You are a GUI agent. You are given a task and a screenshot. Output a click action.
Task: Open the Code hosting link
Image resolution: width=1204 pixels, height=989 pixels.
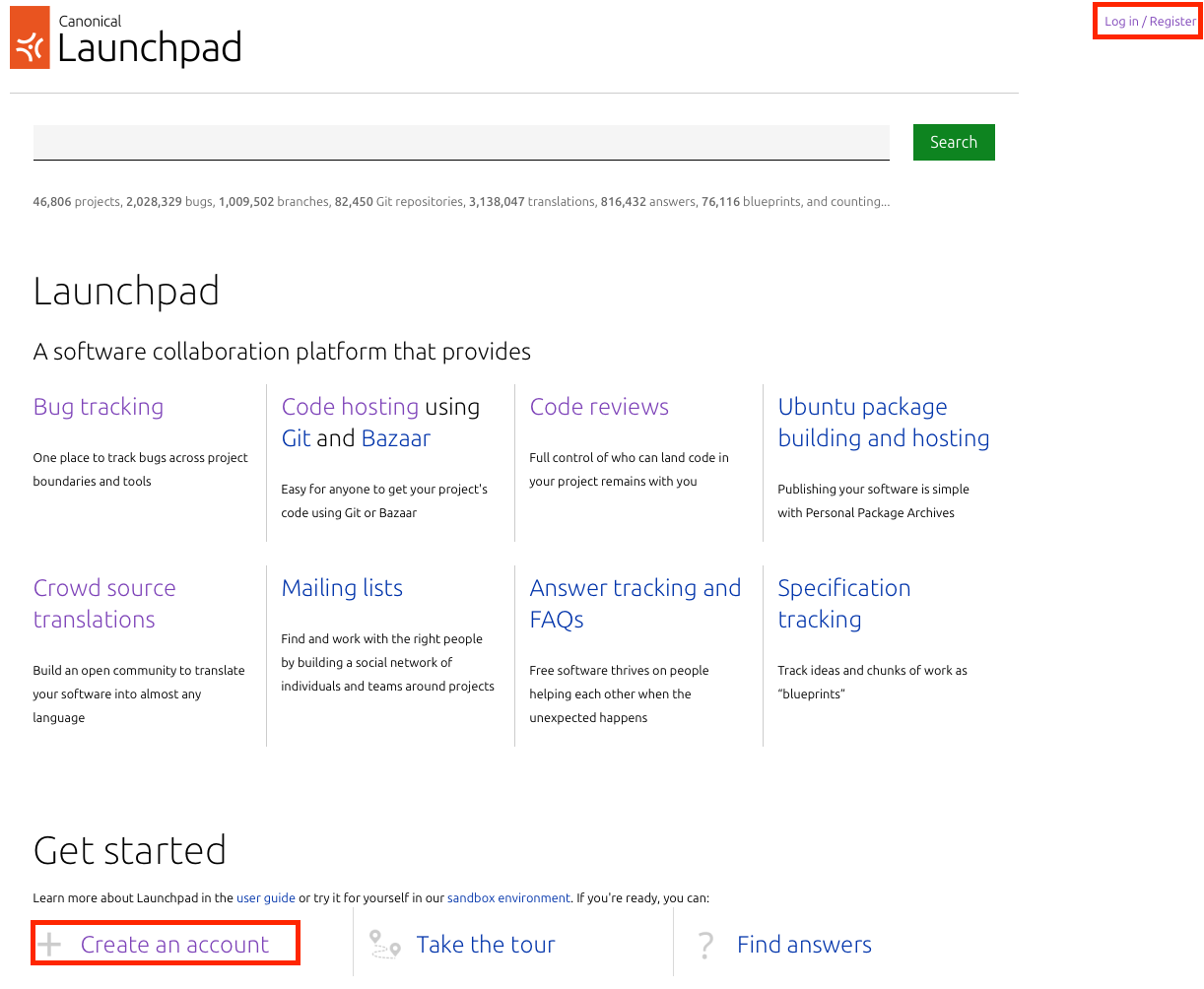pos(350,407)
